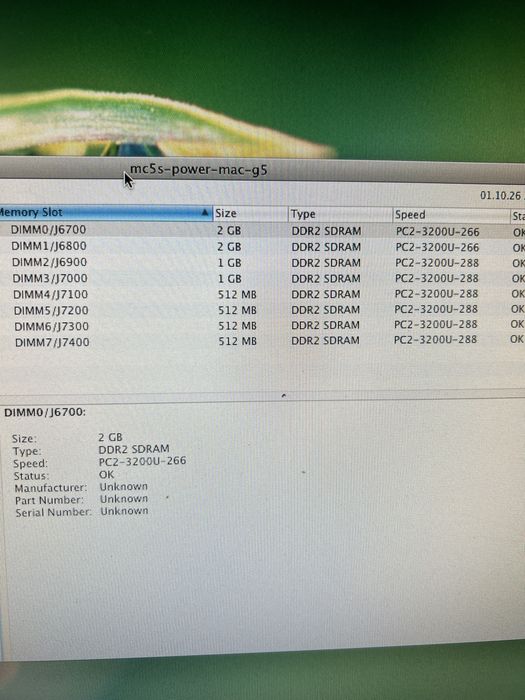525x700 pixels.
Task: Select the DIMM7/J7400 row
Action: tap(262, 342)
